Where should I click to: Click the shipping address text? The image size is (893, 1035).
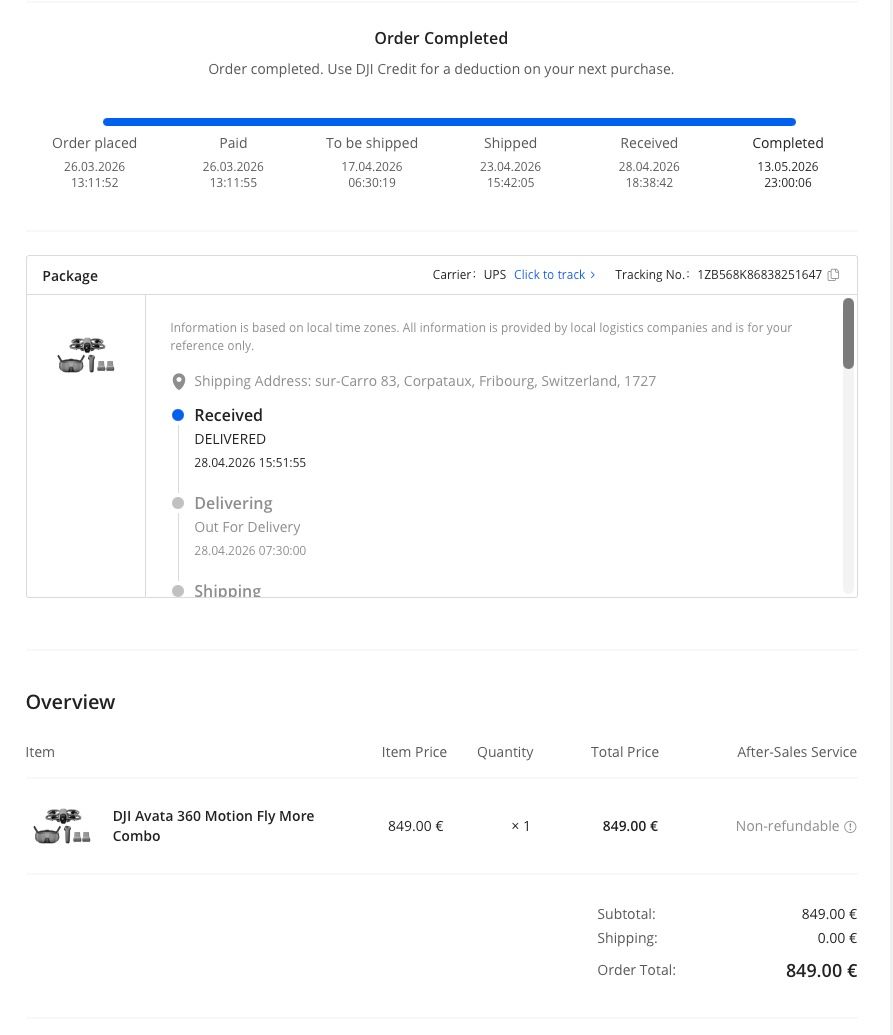(x=425, y=381)
